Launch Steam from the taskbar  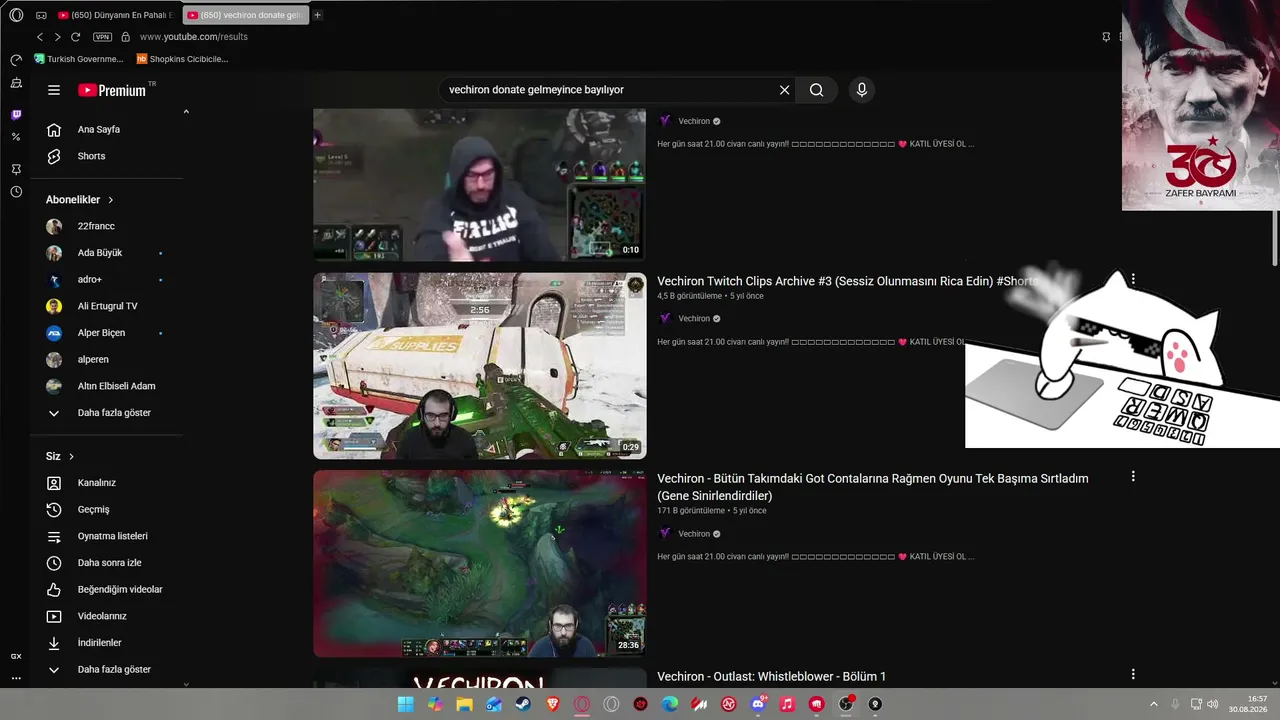click(523, 704)
